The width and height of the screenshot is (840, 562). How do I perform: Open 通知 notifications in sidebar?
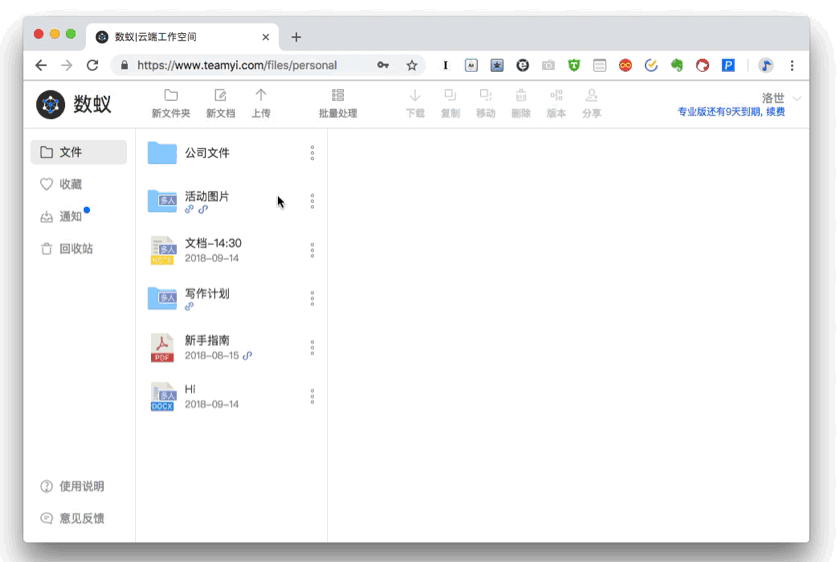pyautogui.click(x=61, y=216)
